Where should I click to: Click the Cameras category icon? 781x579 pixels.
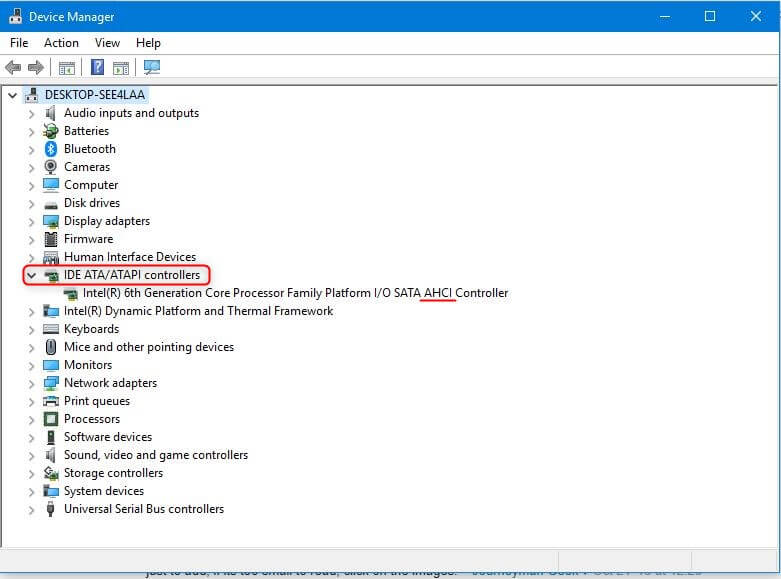(51, 167)
